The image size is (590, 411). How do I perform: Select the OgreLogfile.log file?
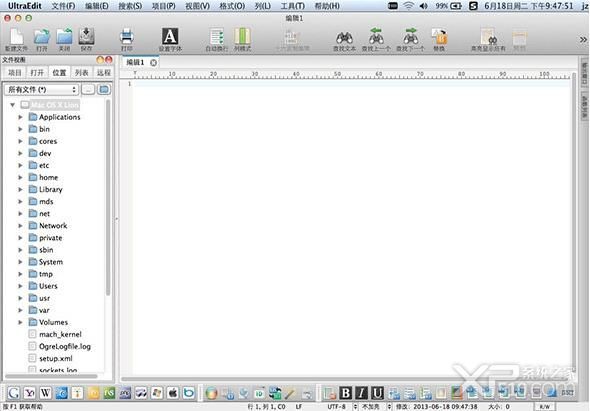point(65,346)
